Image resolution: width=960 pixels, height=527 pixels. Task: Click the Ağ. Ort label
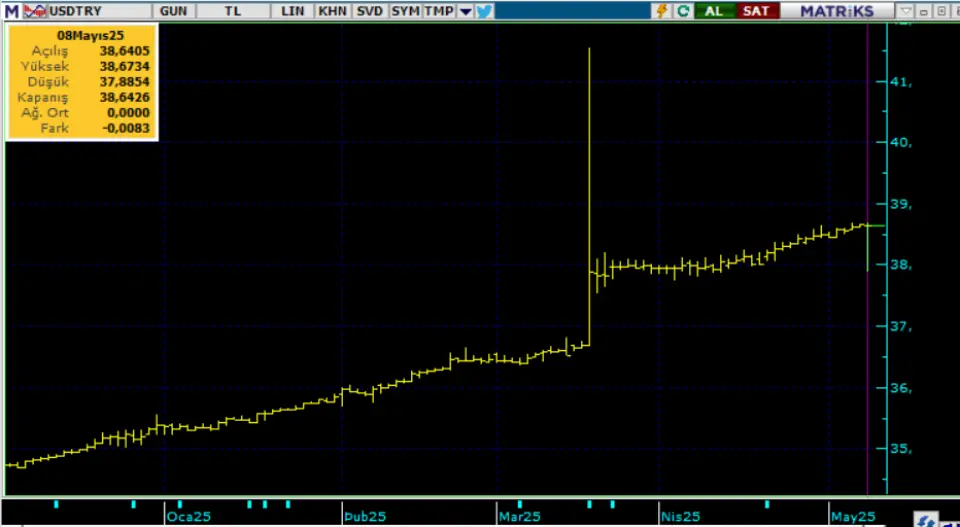click(x=45, y=113)
